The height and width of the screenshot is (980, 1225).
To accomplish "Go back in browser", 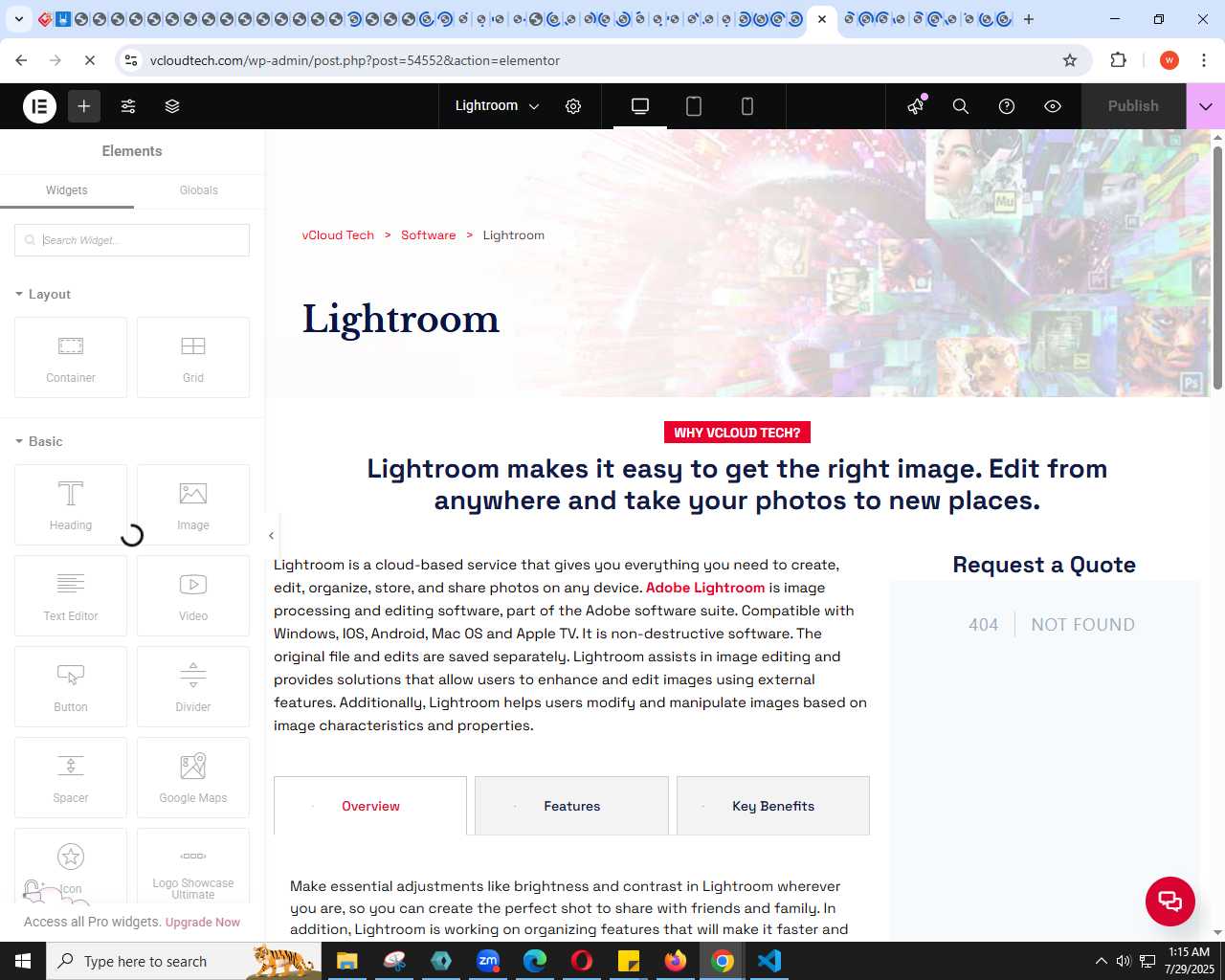I will click(x=21, y=60).
